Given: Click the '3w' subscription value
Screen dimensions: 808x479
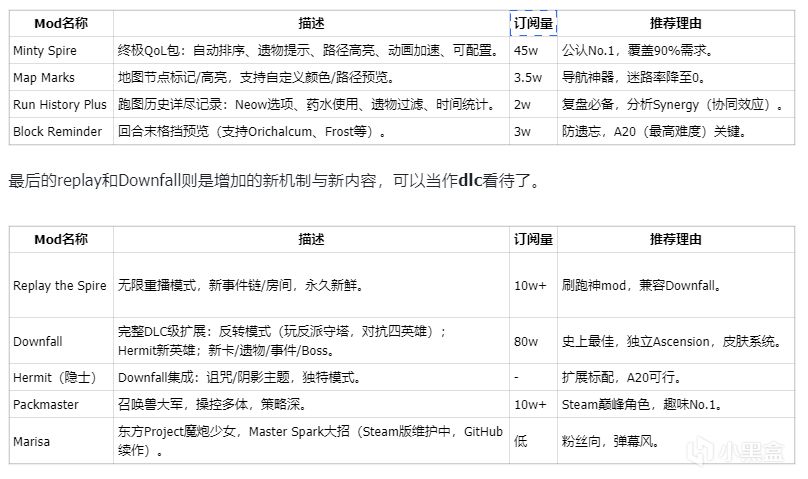Looking at the screenshot, I should [533, 131].
